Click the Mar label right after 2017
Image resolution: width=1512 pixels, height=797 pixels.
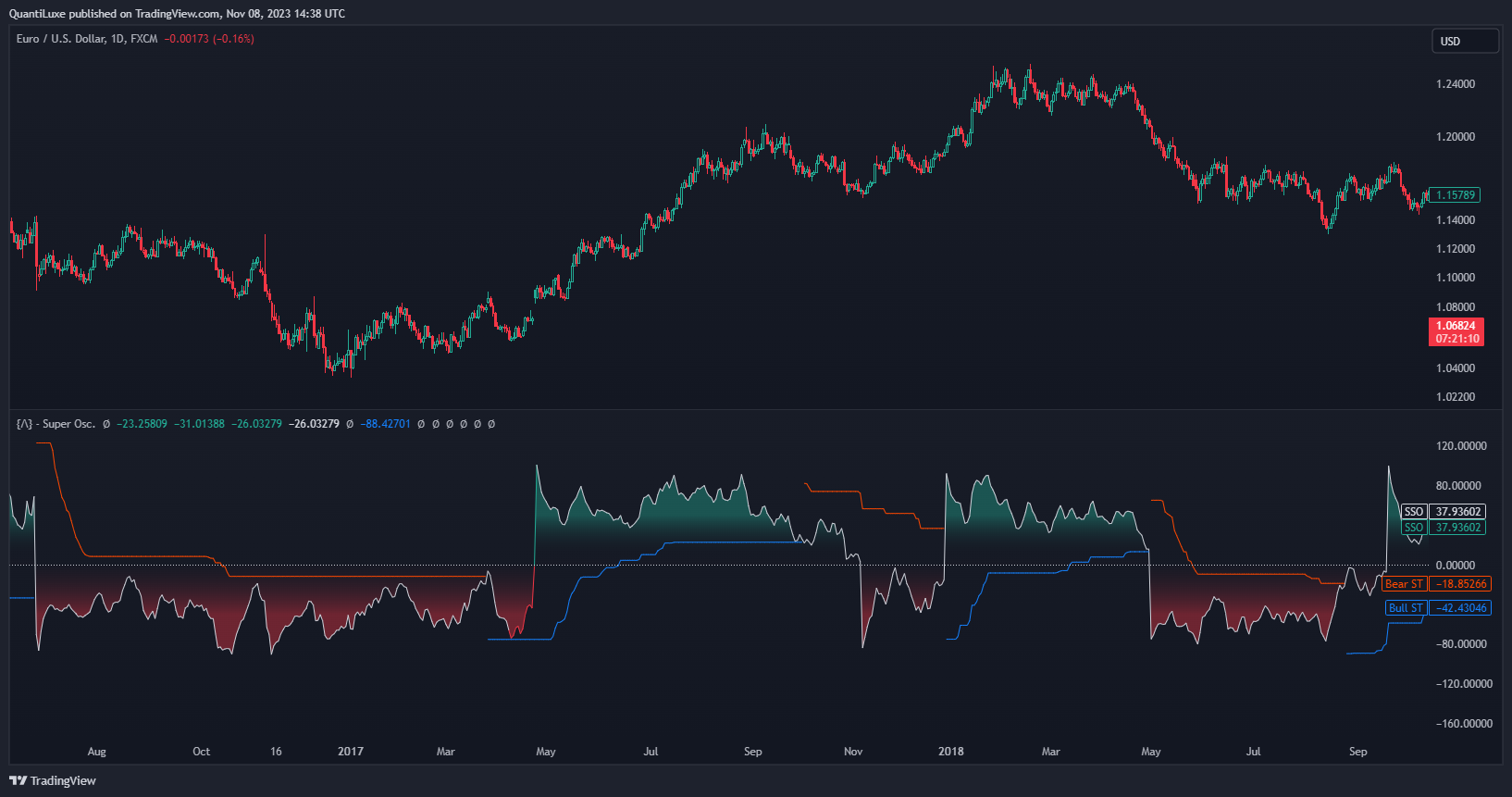point(446,752)
